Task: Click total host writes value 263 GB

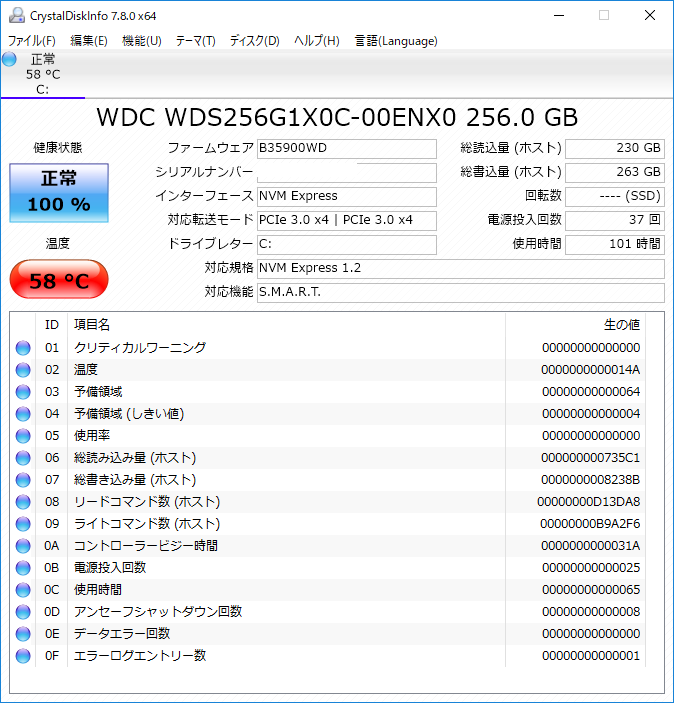Action: [615, 173]
